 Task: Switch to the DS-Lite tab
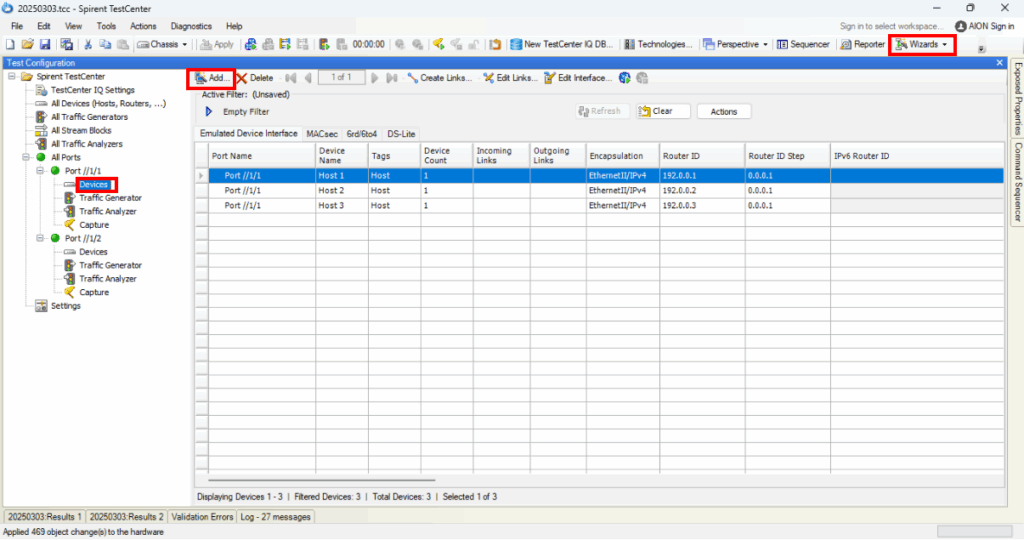[x=401, y=134]
